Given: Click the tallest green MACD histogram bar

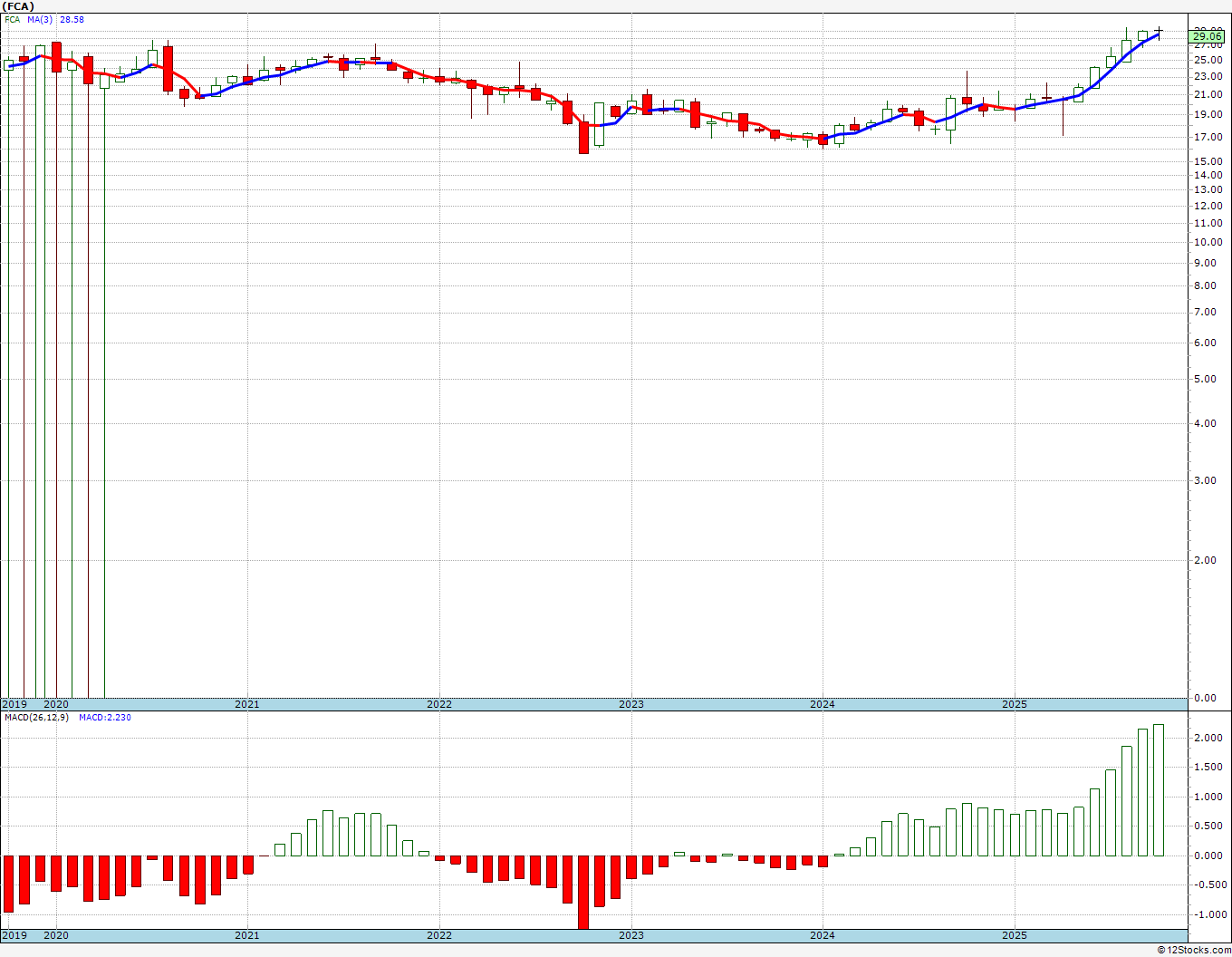Looking at the screenshot, I should point(1159,790).
